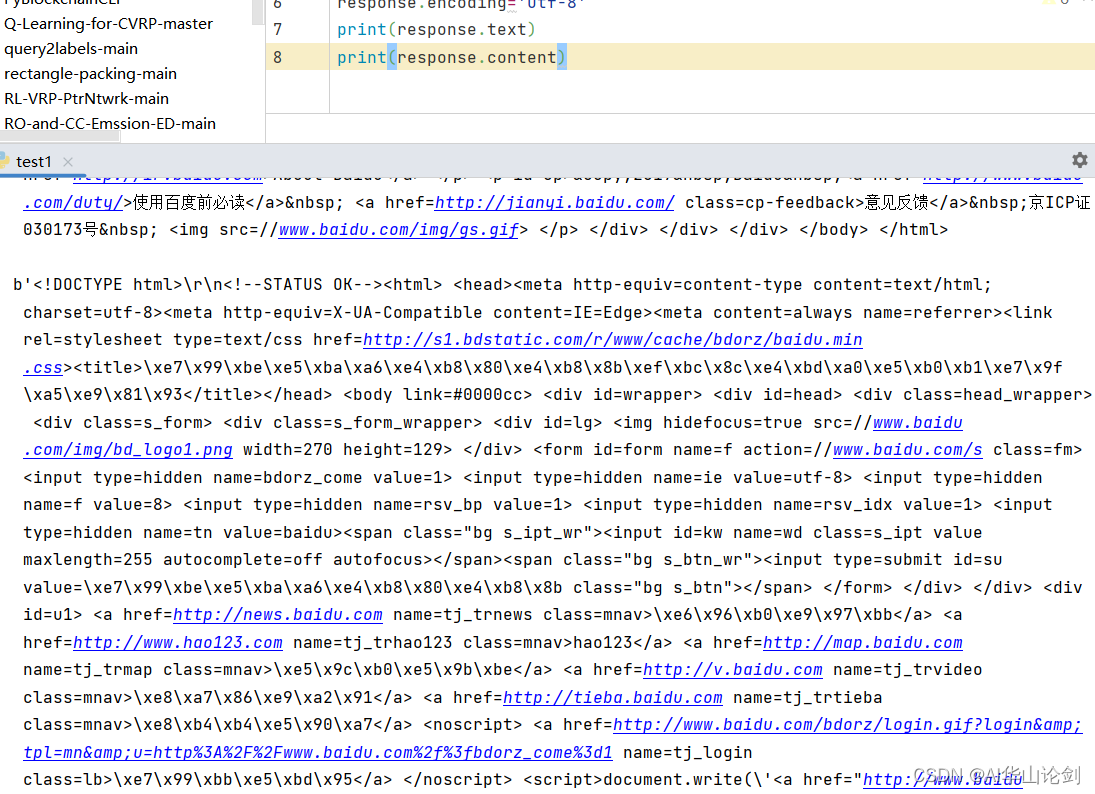Viewport: 1095px width, 794px height.
Task: Open the jianyi.baidu.com link
Action: coord(554,203)
